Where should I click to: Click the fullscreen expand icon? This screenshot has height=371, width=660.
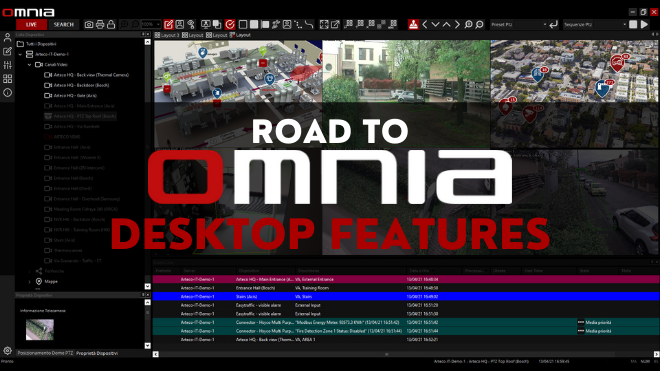pyautogui.click(x=324, y=24)
